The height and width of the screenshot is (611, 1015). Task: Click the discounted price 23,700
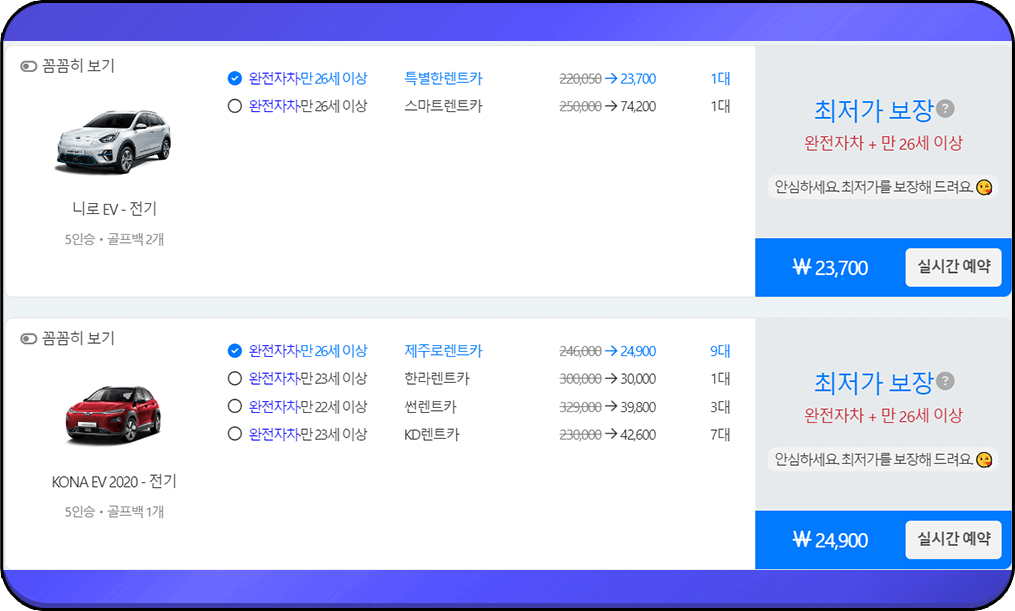pyautogui.click(x=637, y=77)
